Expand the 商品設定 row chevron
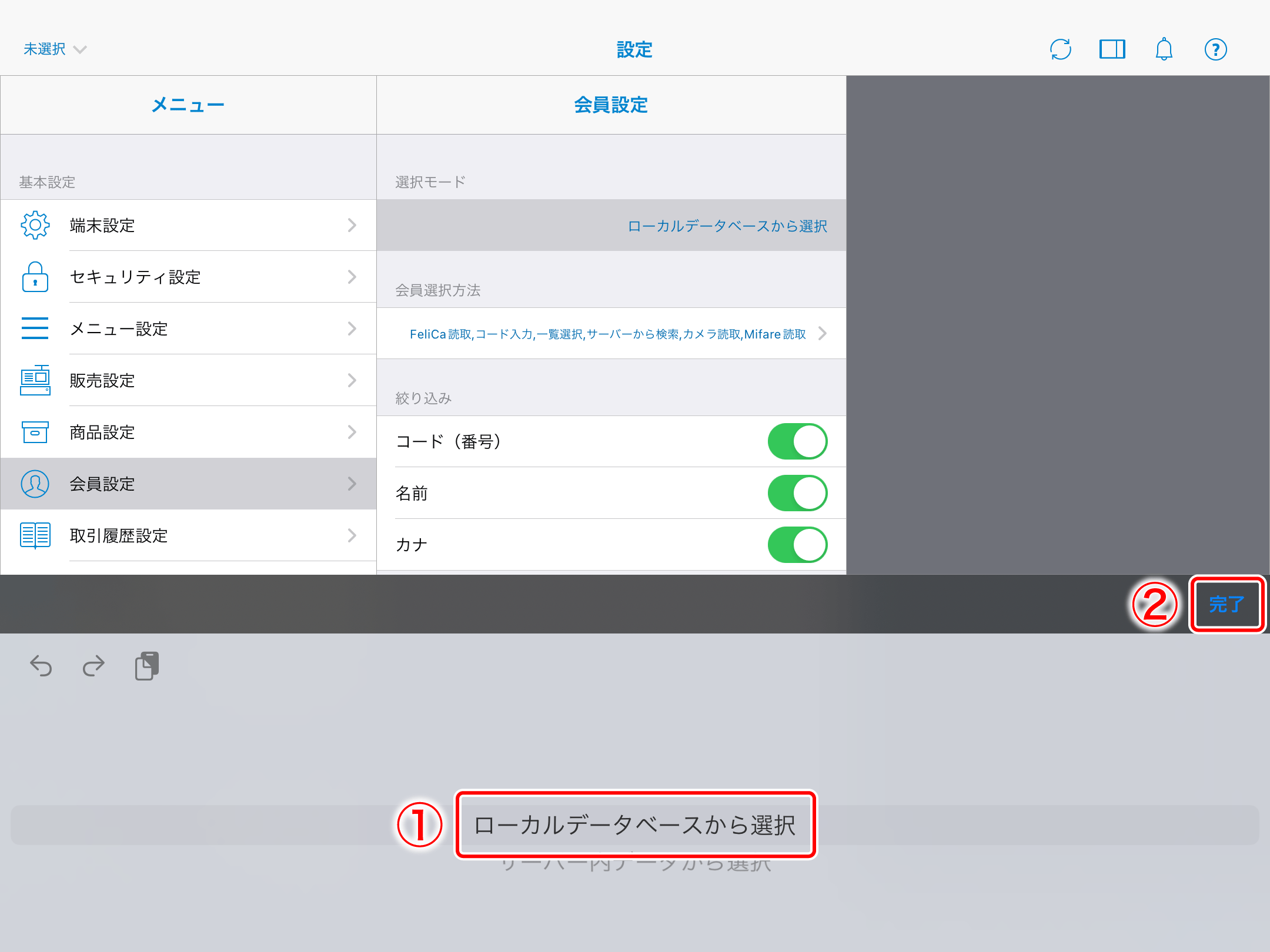The image size is (1270, 952). [352, 432]
